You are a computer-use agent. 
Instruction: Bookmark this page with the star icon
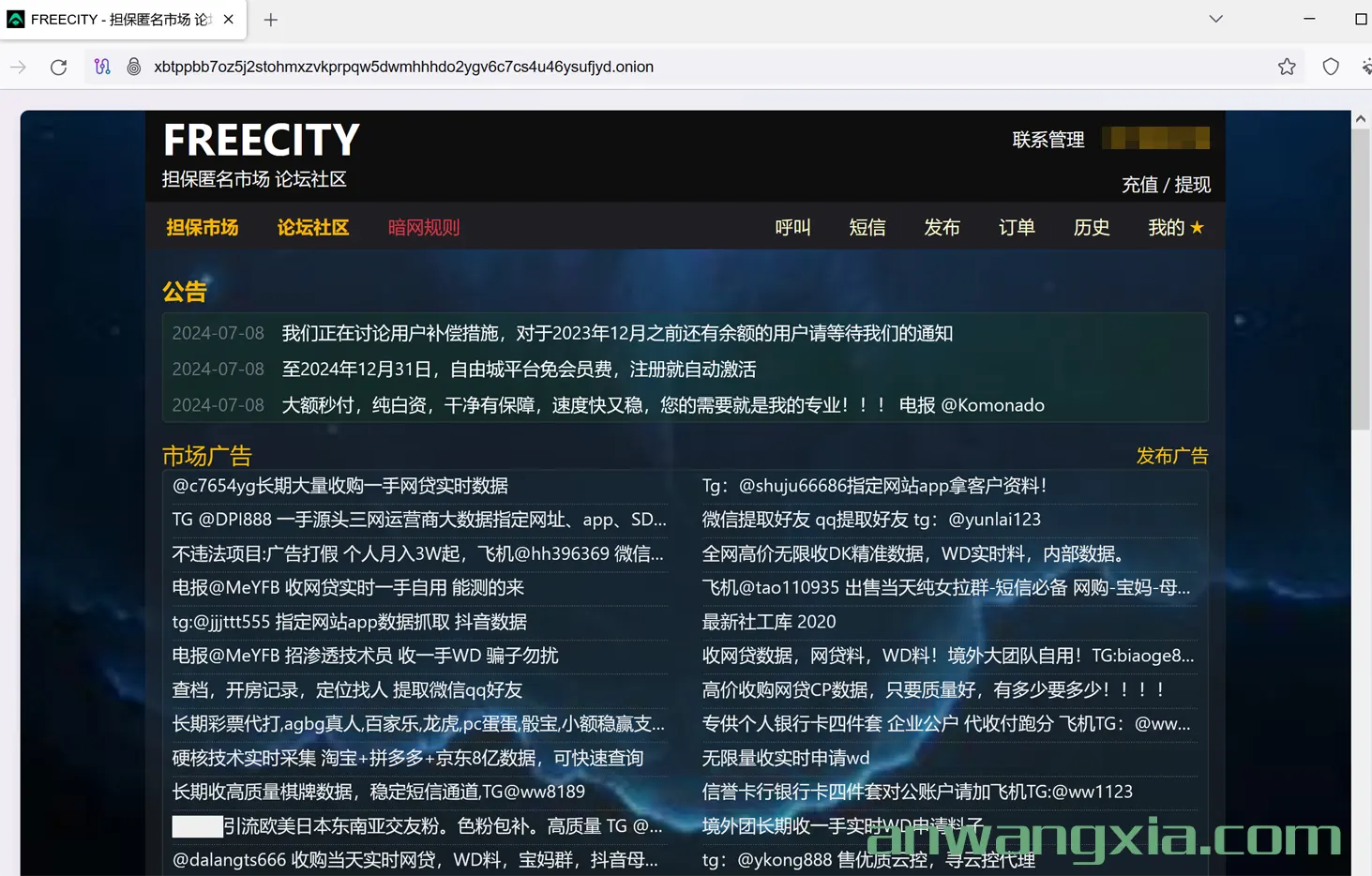pyautogui.click(x=1287, y=67)
